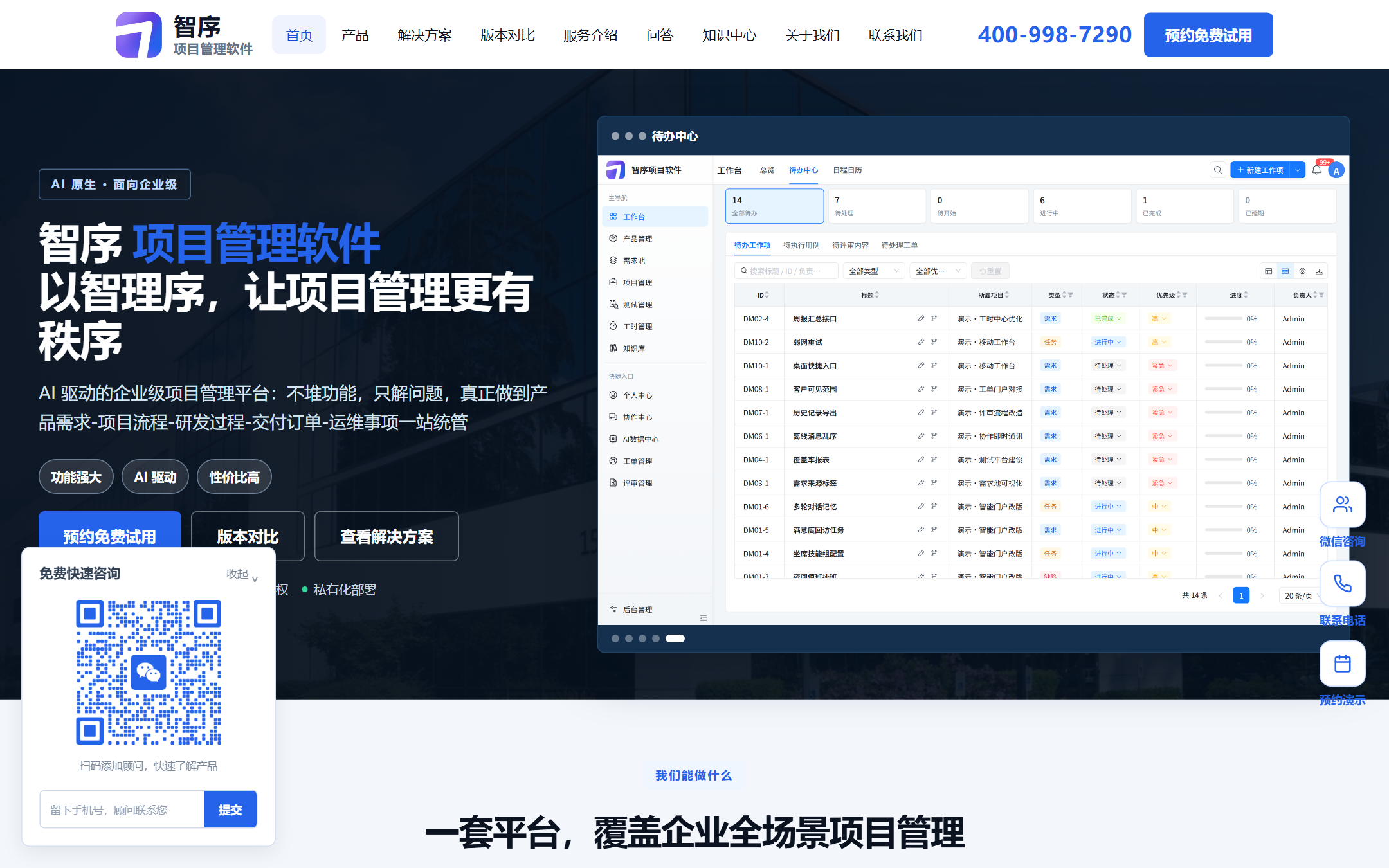Click the 预约演示 calendar icon
The image size is (1389, 868).
click(x=1342, y=664)
